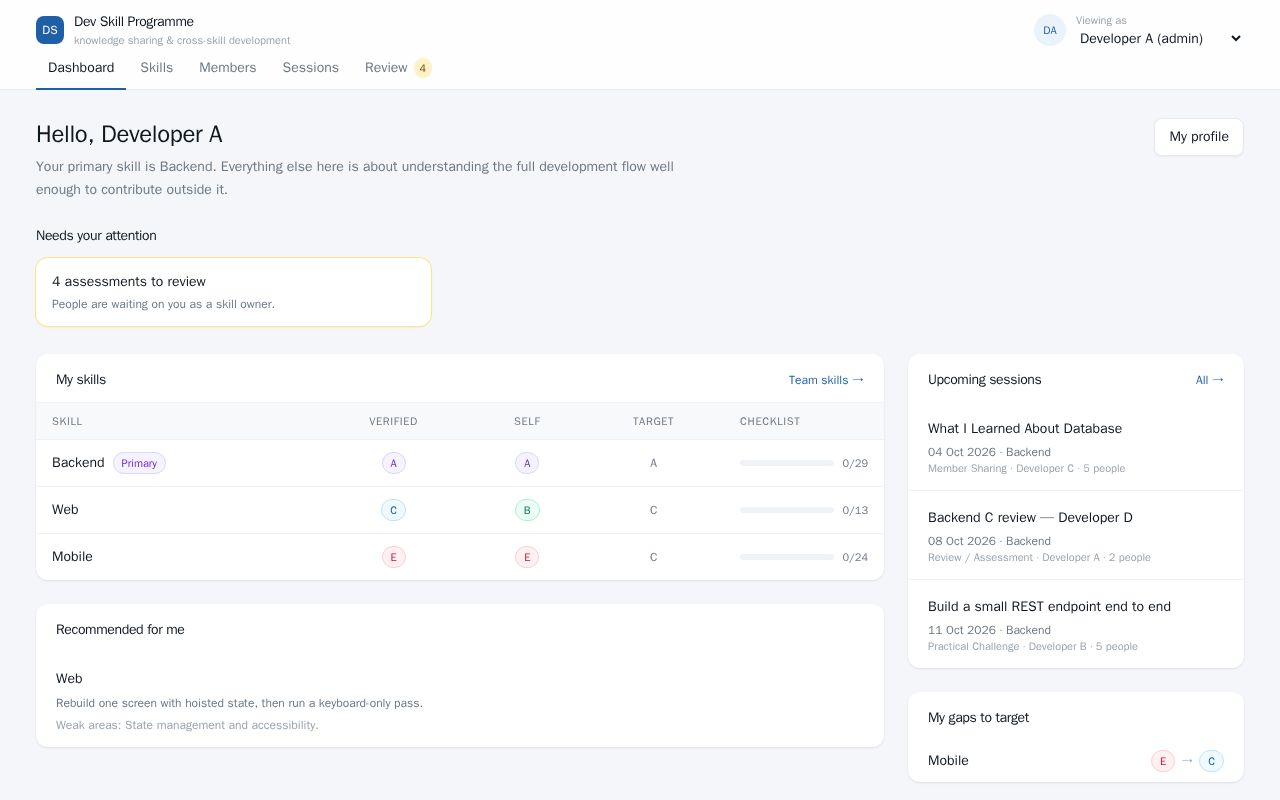Click the DA user avatar

coord(1050,30)
